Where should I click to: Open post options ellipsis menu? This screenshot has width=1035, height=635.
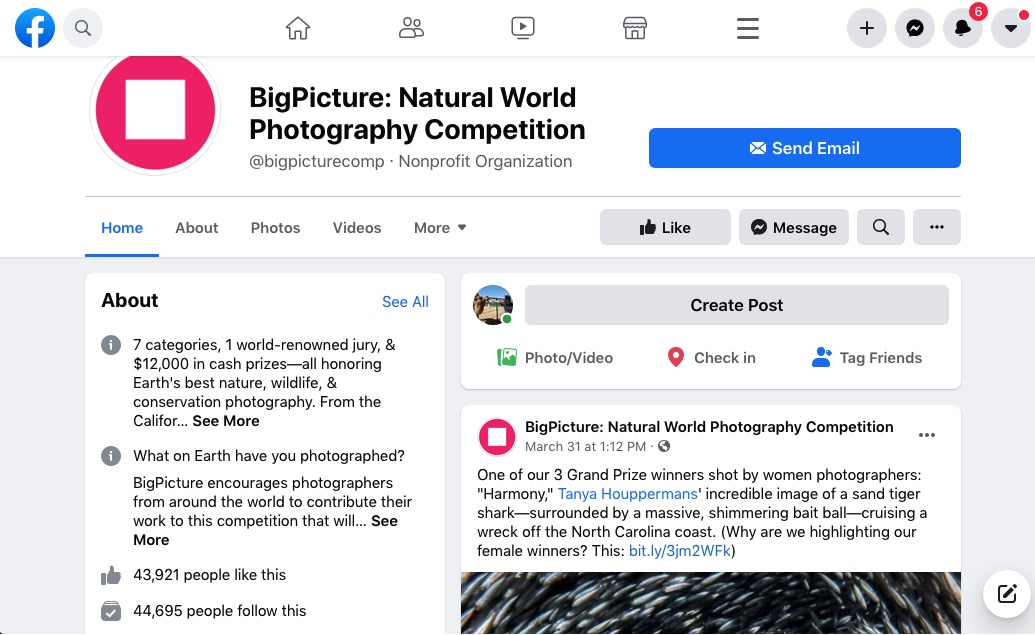927,435
